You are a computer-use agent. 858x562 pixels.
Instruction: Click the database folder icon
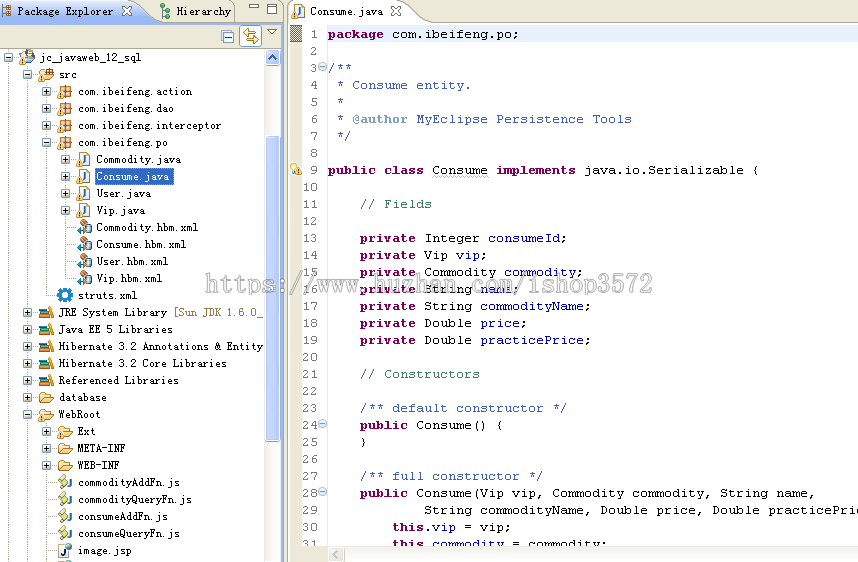coord(46,397)
